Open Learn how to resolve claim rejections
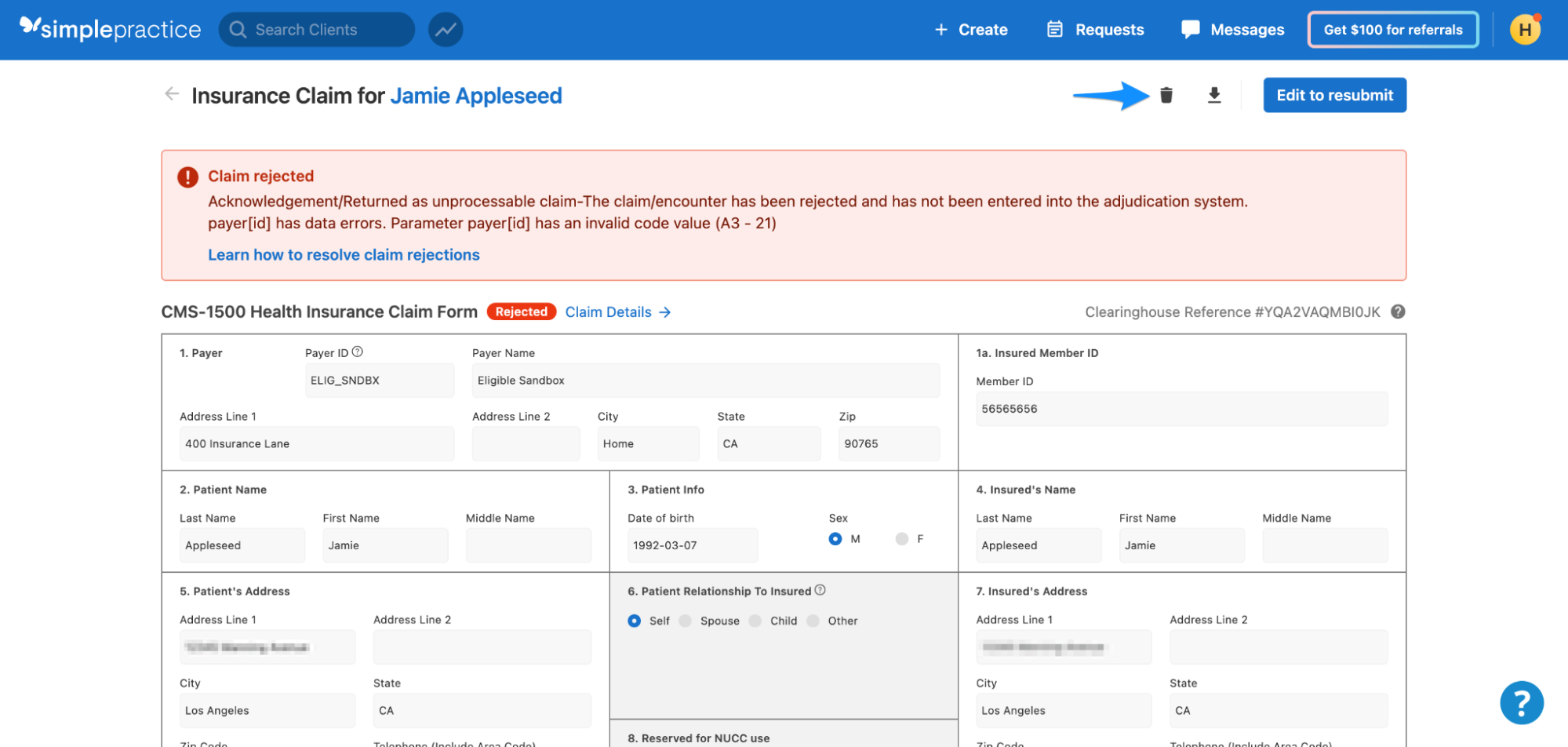Screen dimensions: 1568x747 344,255
